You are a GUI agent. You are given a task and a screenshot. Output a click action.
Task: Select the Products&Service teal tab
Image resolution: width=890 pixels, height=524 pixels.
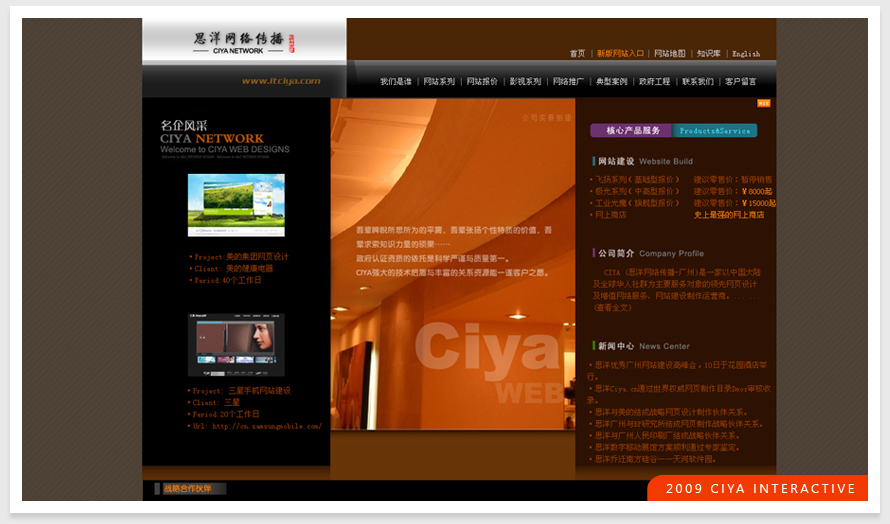(715, 131)
